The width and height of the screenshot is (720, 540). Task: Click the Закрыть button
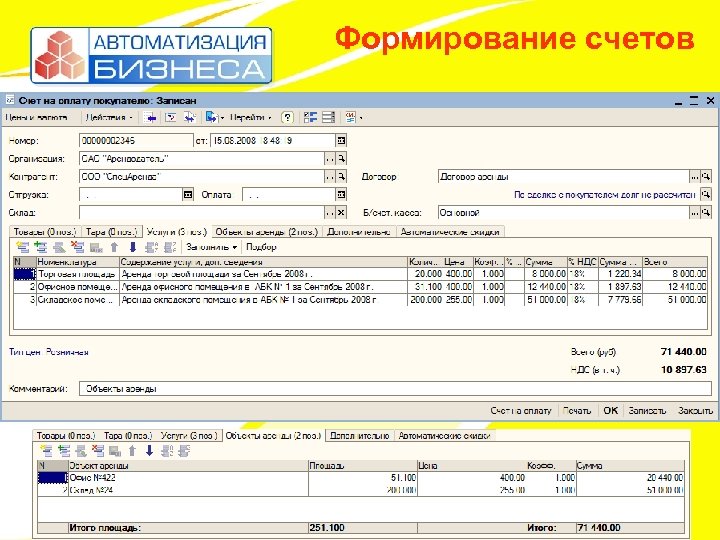pos(695,411)
